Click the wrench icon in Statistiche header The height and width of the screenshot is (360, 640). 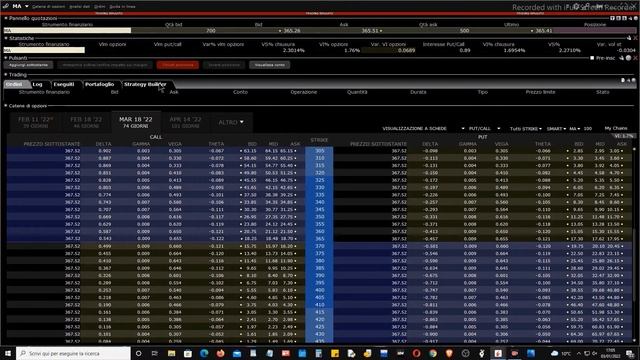(629, 38)
